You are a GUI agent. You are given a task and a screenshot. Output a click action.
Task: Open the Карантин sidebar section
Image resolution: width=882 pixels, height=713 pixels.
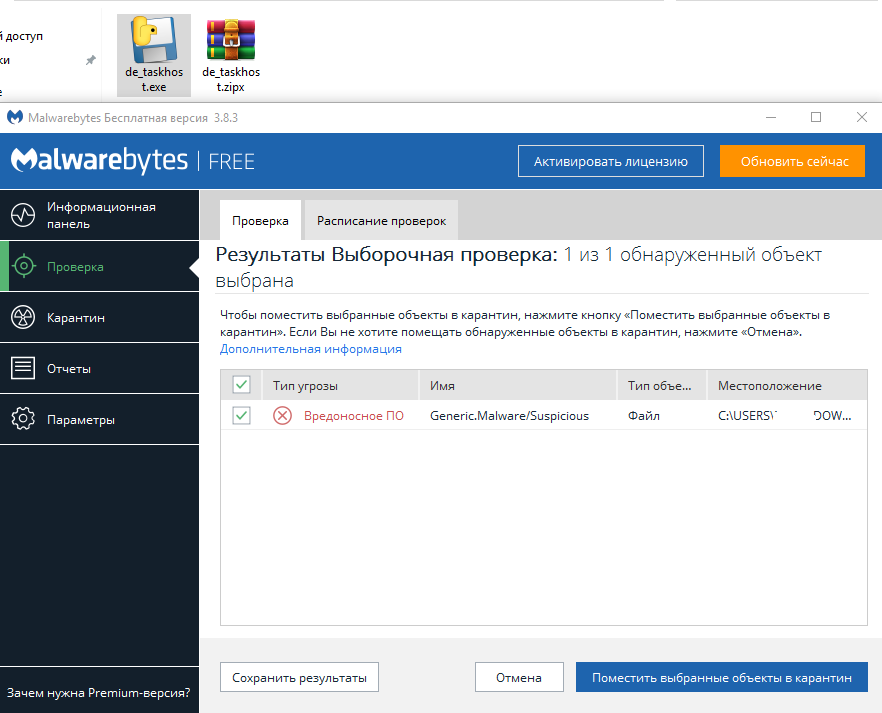click(x=100, y=317)
